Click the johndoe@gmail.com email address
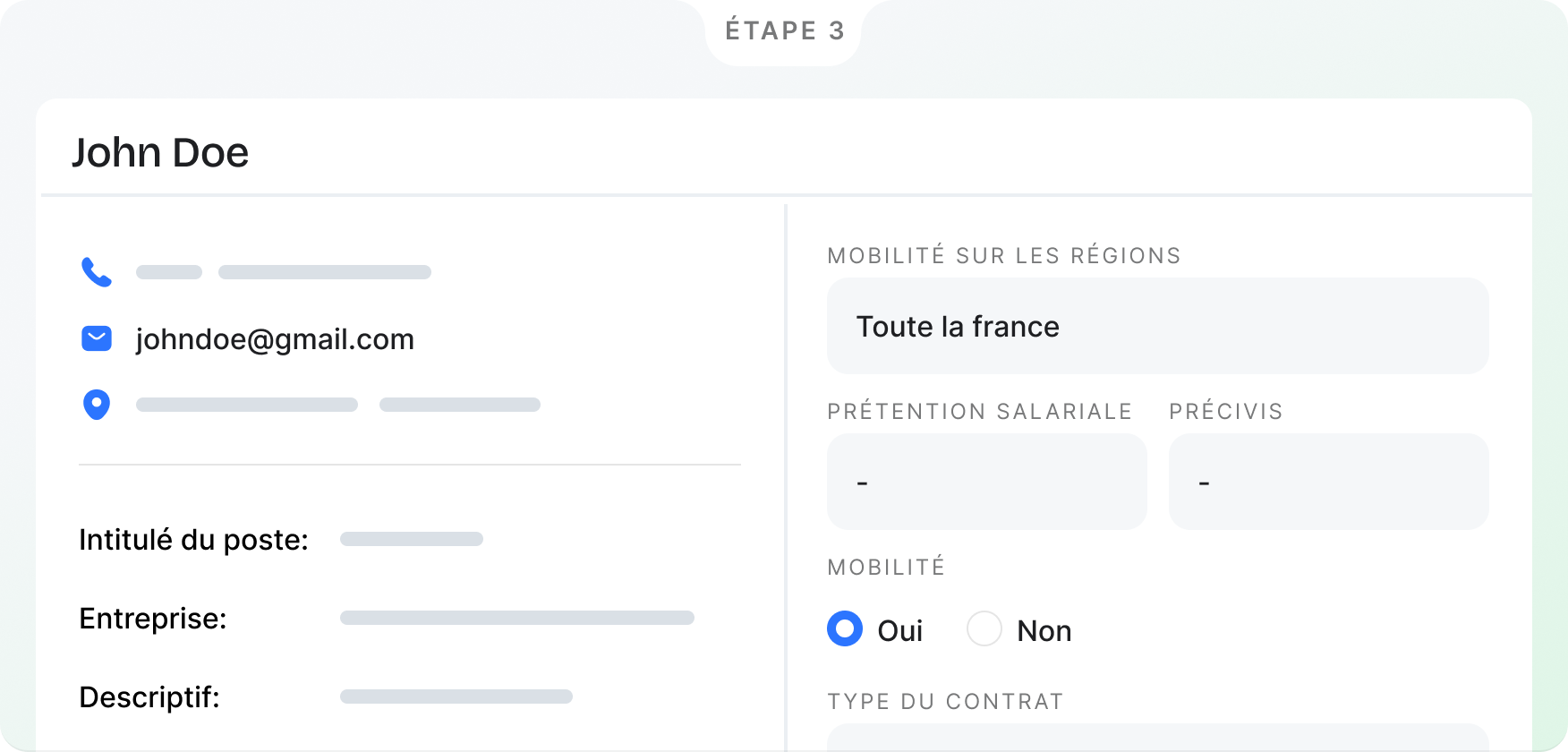Viewport: 1568px width, 752px height. pyautogui.click(x=275, y=339)
